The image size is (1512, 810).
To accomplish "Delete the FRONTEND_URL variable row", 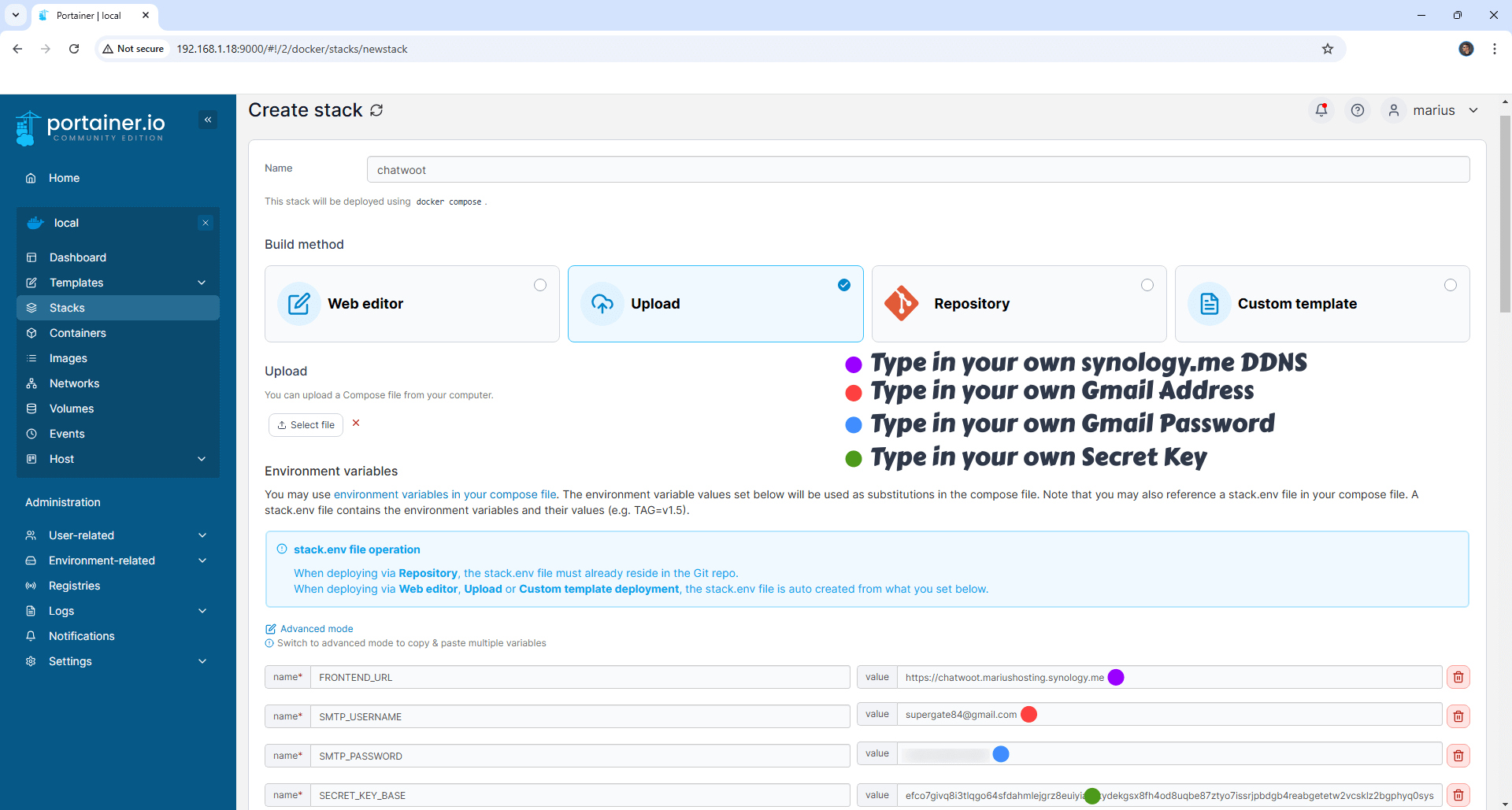I will point(1458,677).
